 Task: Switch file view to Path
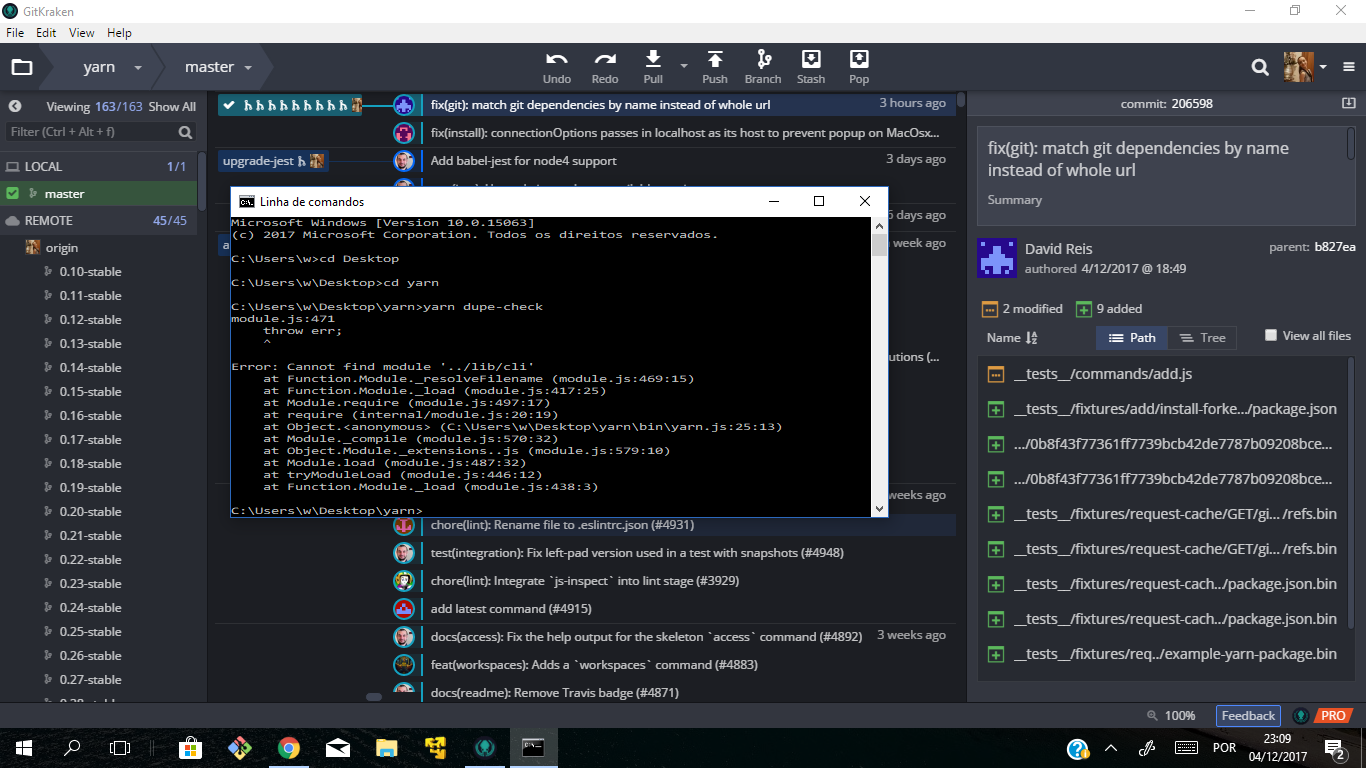[1131, 338]
